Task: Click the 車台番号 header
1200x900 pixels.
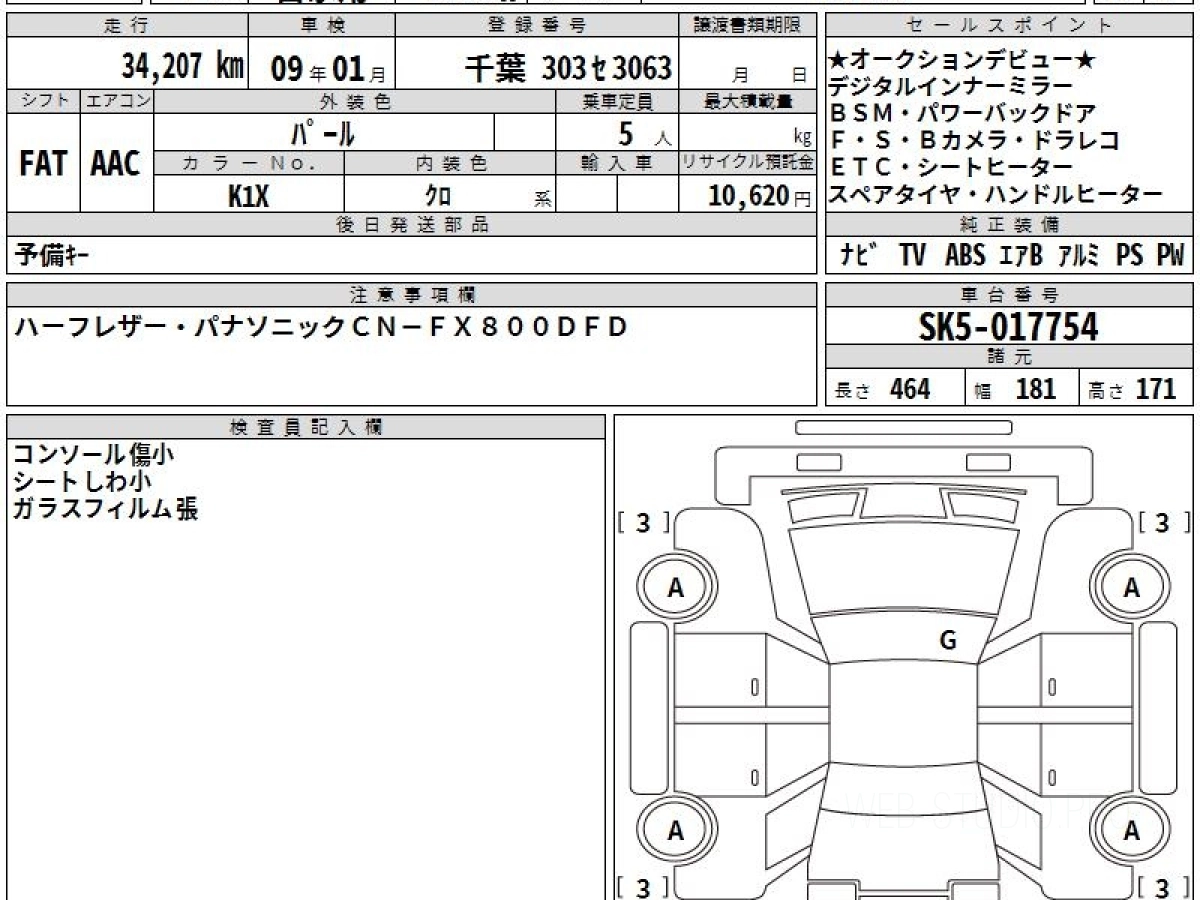Action: point(1010,295)
